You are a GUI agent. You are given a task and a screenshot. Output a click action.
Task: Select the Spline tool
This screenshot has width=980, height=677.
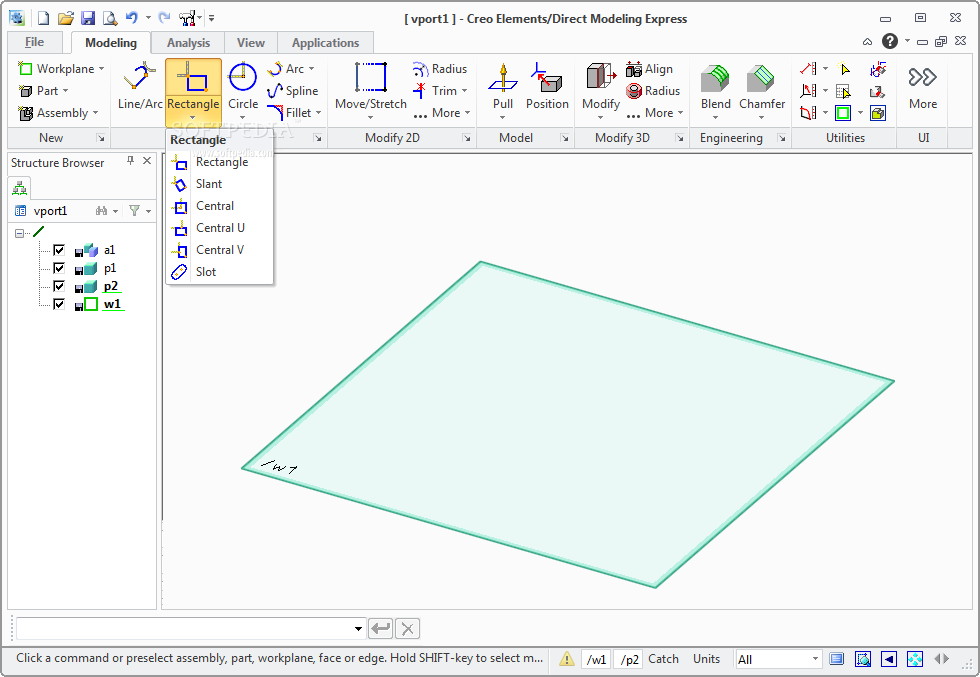pos(292,91)
